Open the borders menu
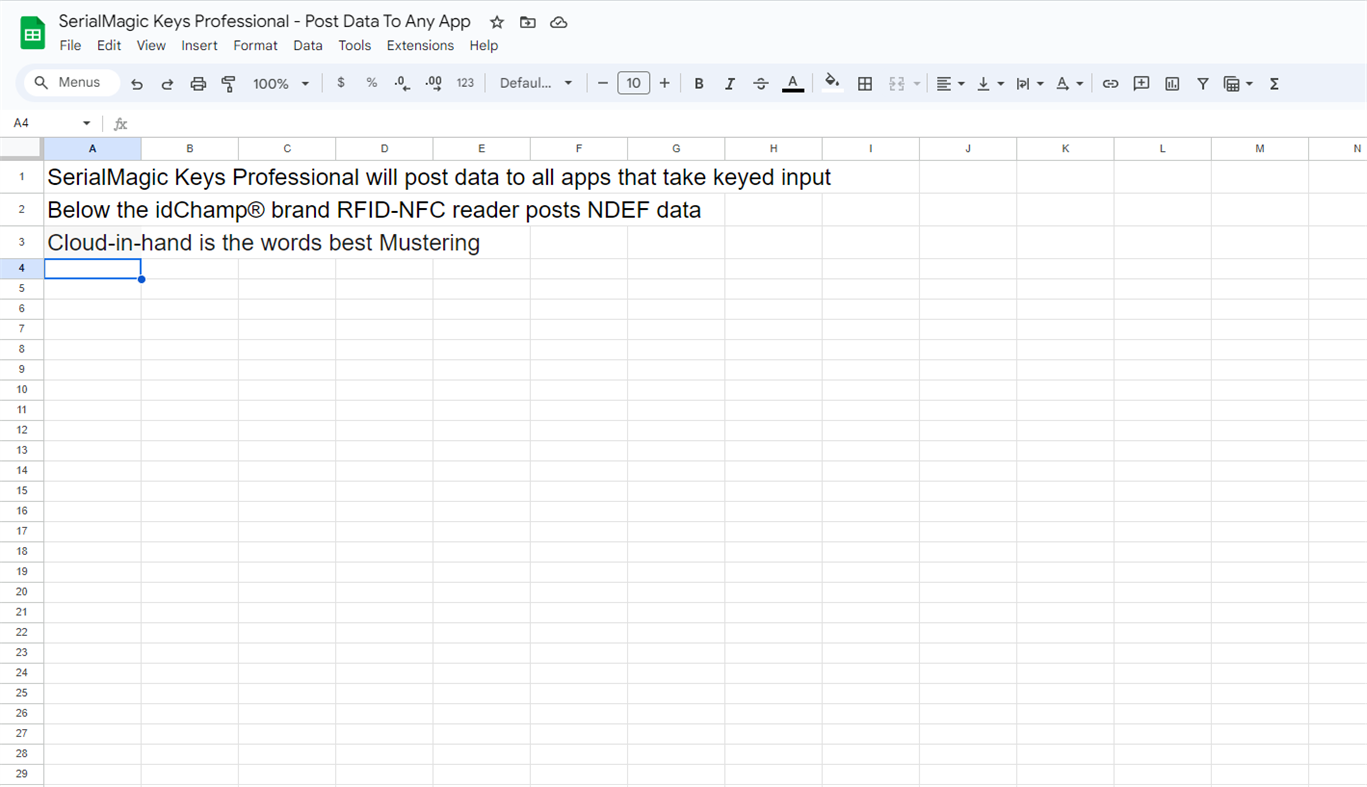1367x787 pixels. 865,84
